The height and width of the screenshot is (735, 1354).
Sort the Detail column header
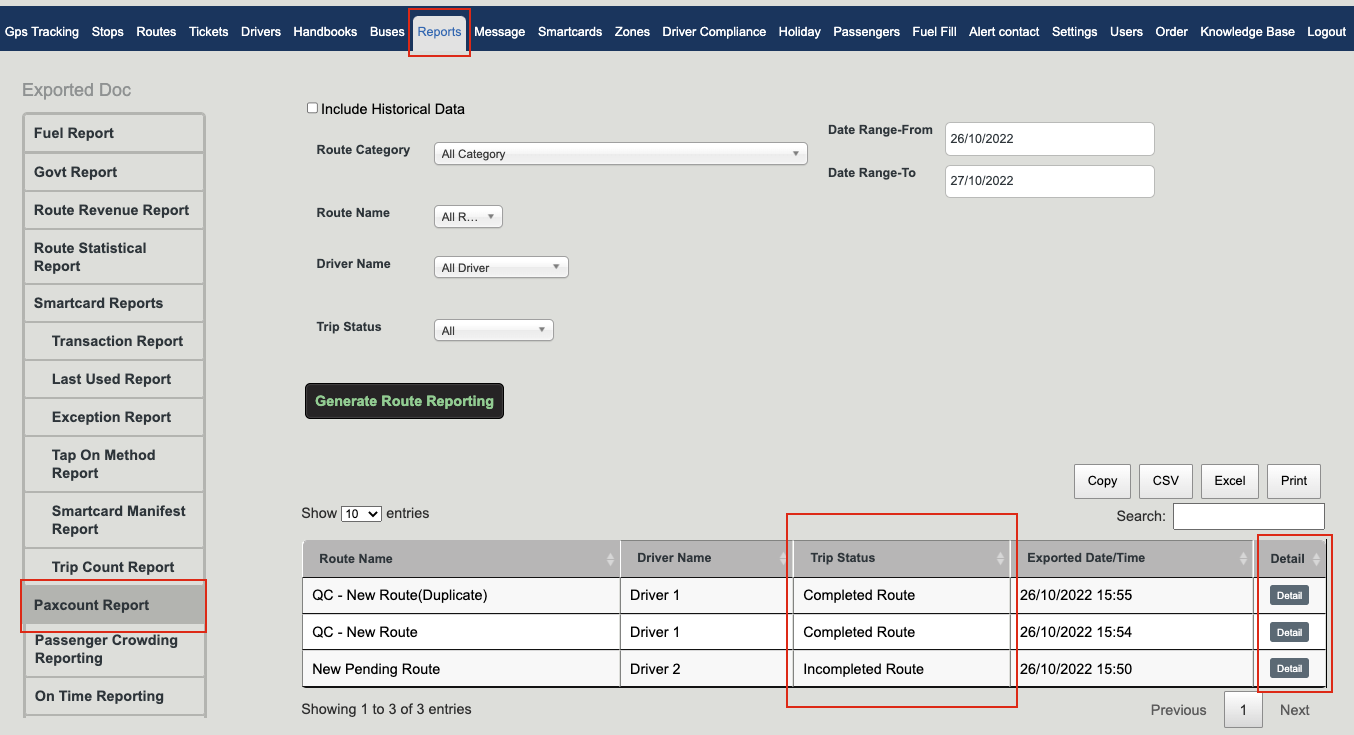(1290, 558)
